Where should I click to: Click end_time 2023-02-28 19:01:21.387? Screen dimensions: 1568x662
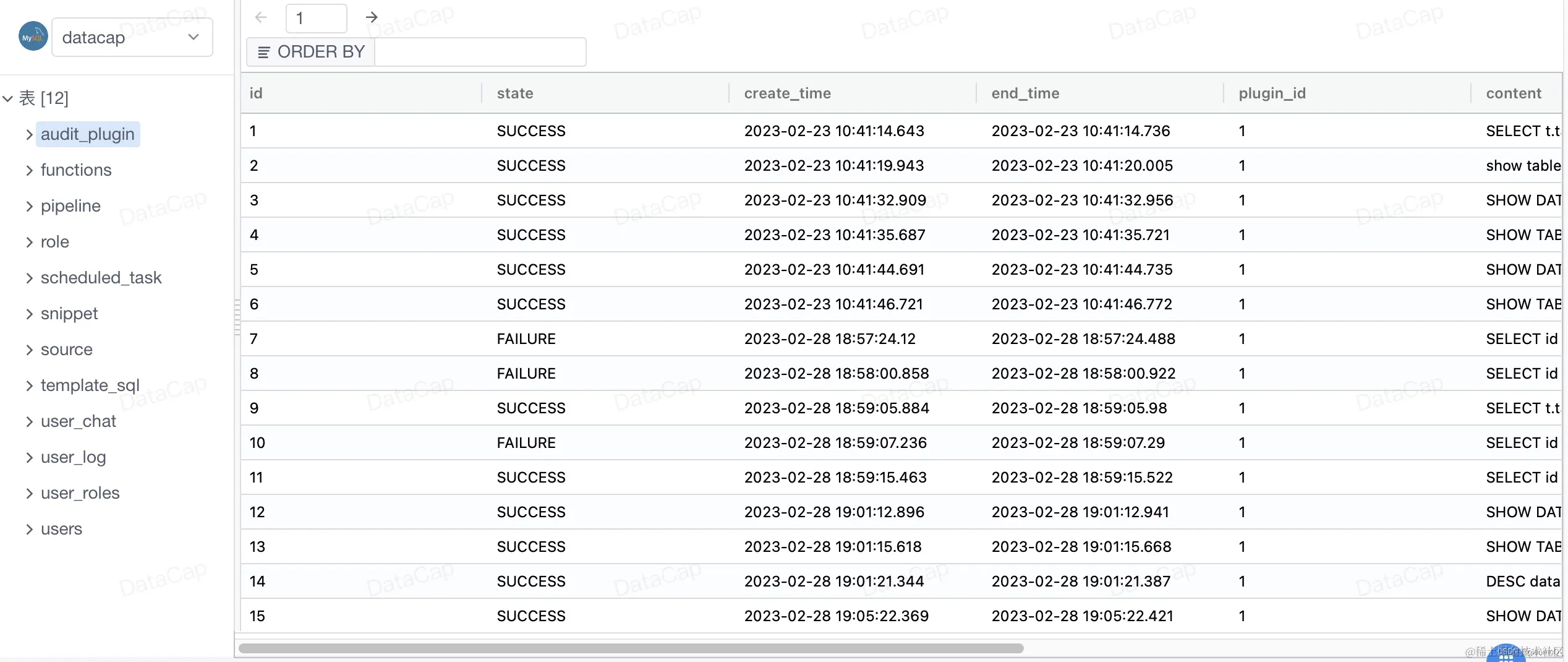tap(1081, 582)
